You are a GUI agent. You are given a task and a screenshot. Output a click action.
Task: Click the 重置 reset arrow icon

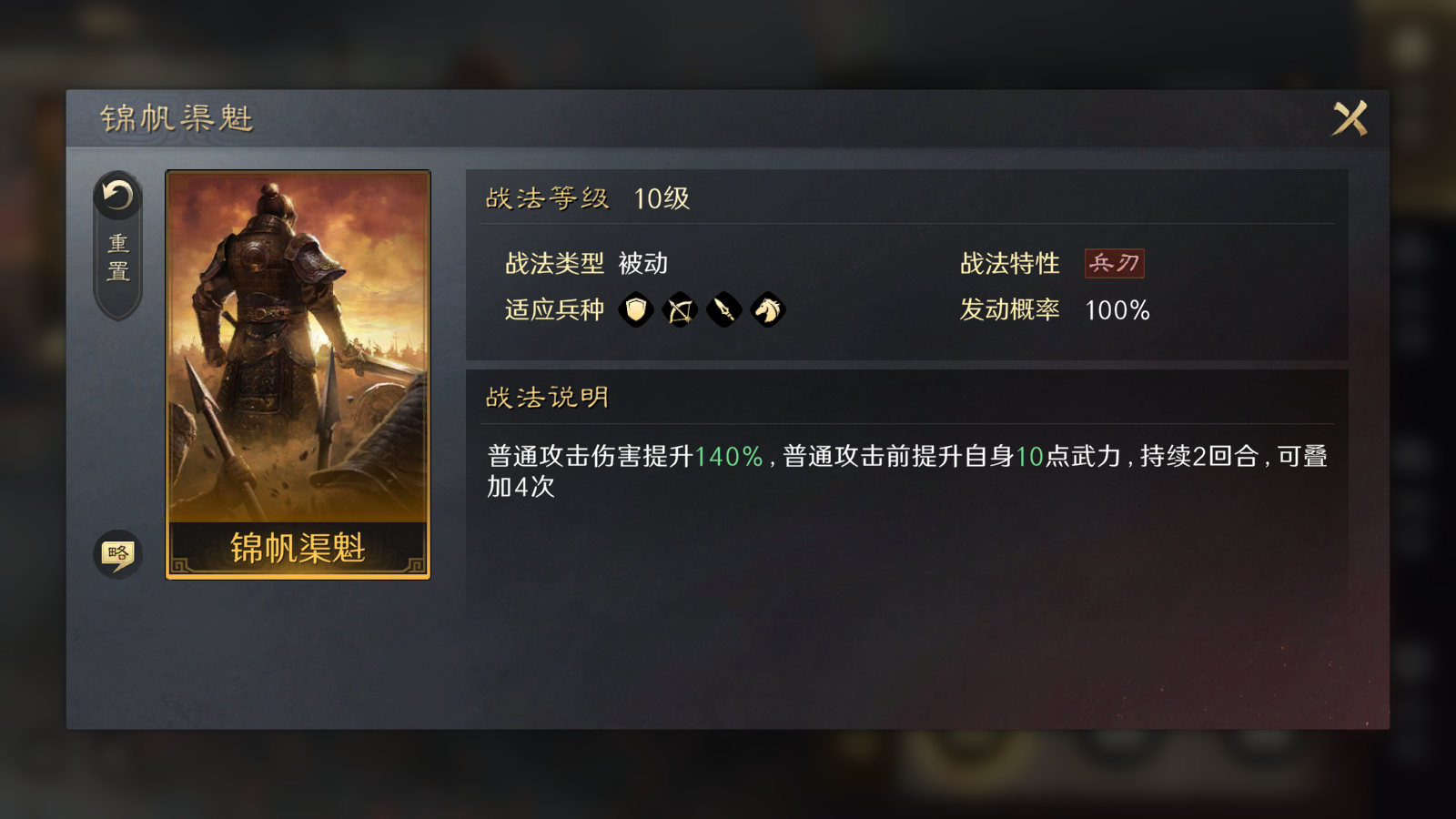click(117, 195)
